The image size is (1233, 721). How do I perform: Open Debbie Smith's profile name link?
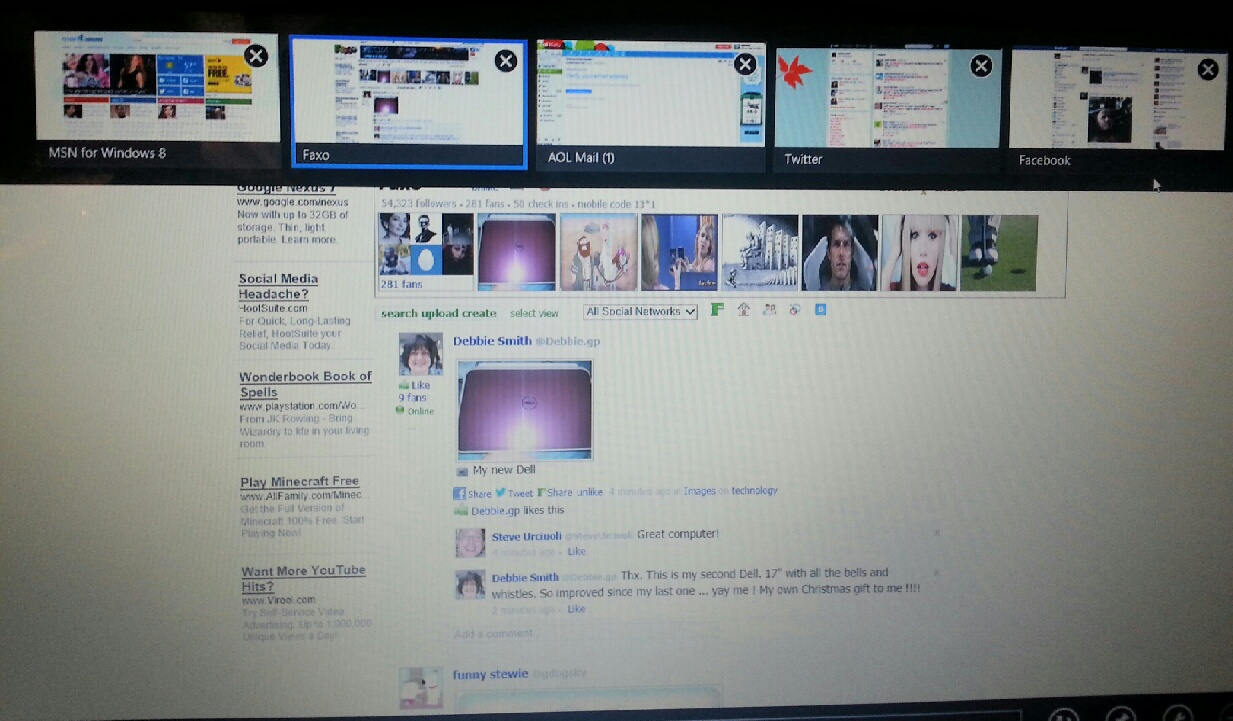pos(490,341)
